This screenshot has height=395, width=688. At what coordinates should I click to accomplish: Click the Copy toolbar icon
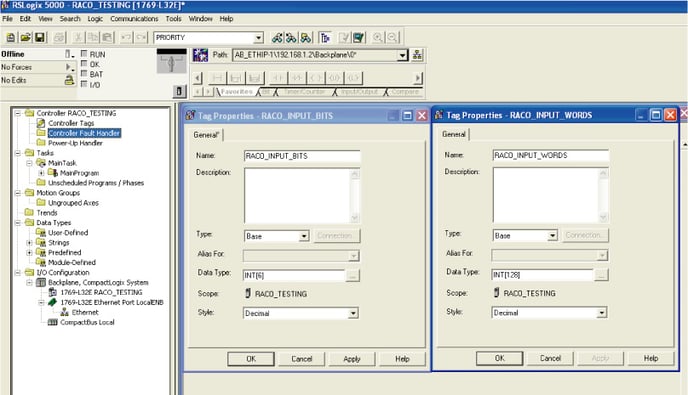point(93,37)
